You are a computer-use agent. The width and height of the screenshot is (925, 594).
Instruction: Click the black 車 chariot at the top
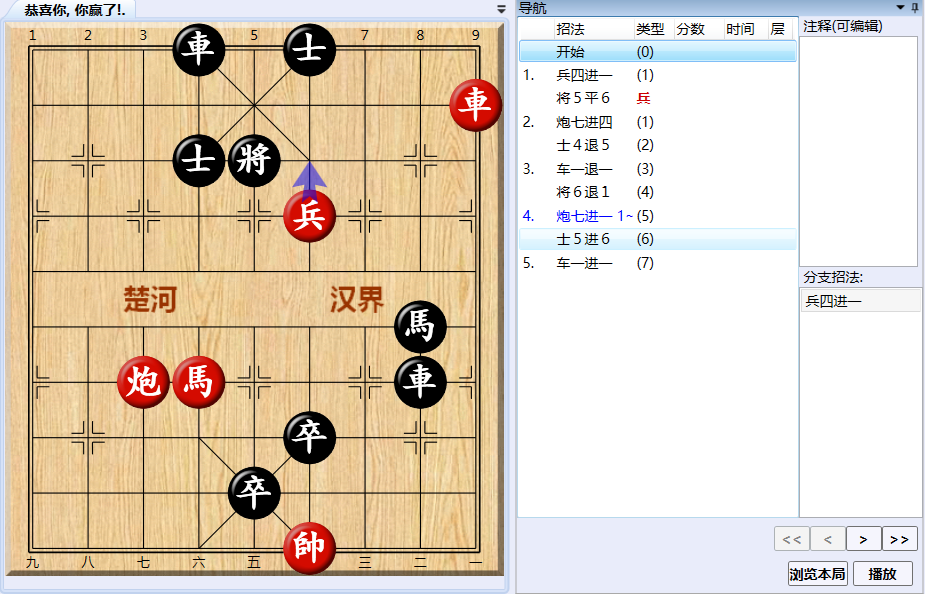199,49
